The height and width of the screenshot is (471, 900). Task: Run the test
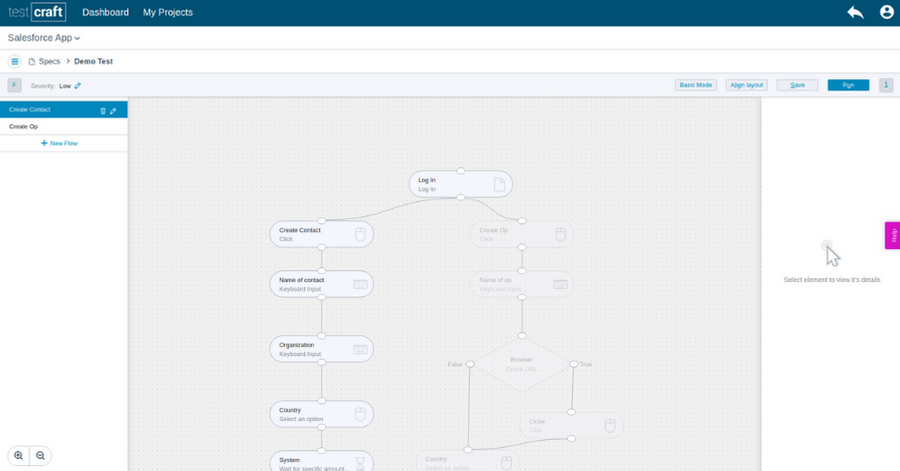848,85
